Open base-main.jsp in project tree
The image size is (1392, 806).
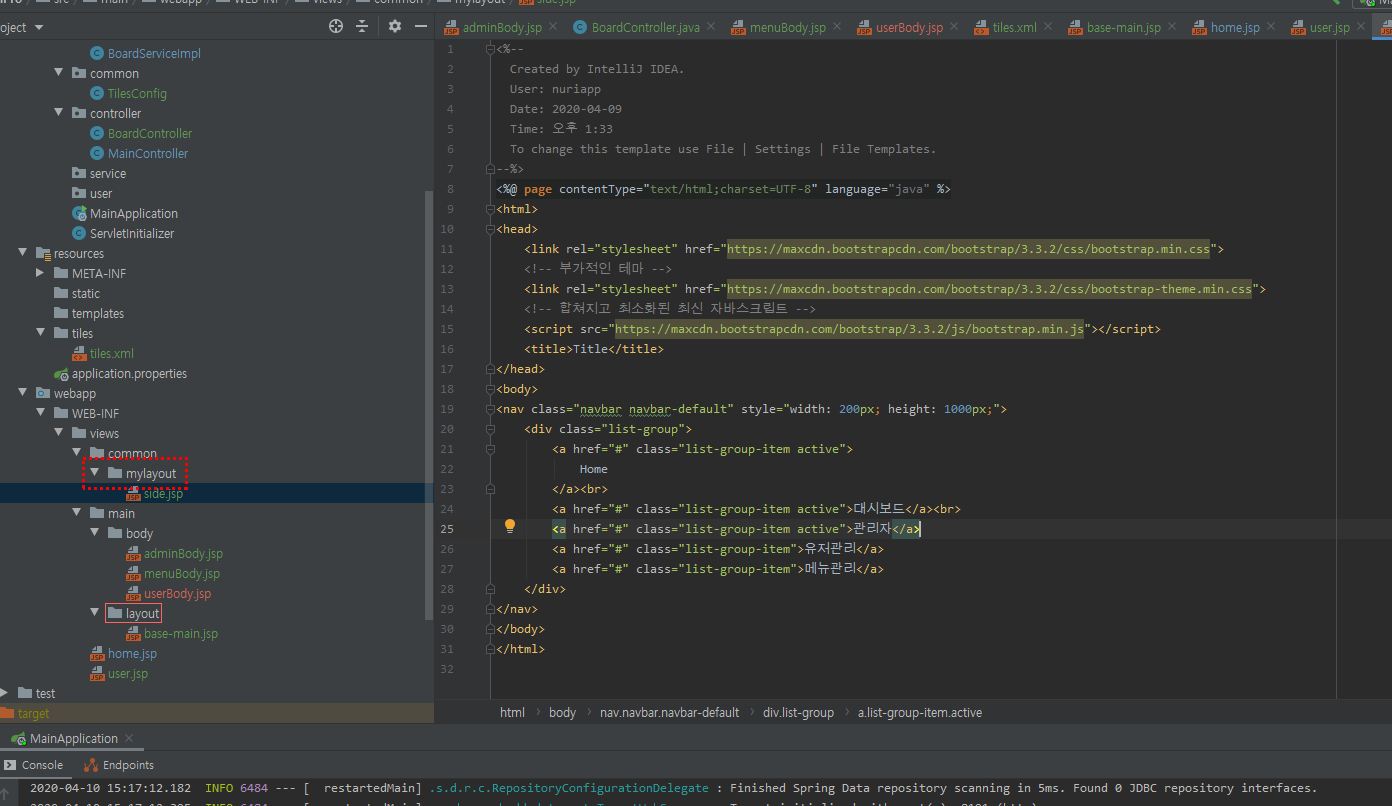pos(181,633)
